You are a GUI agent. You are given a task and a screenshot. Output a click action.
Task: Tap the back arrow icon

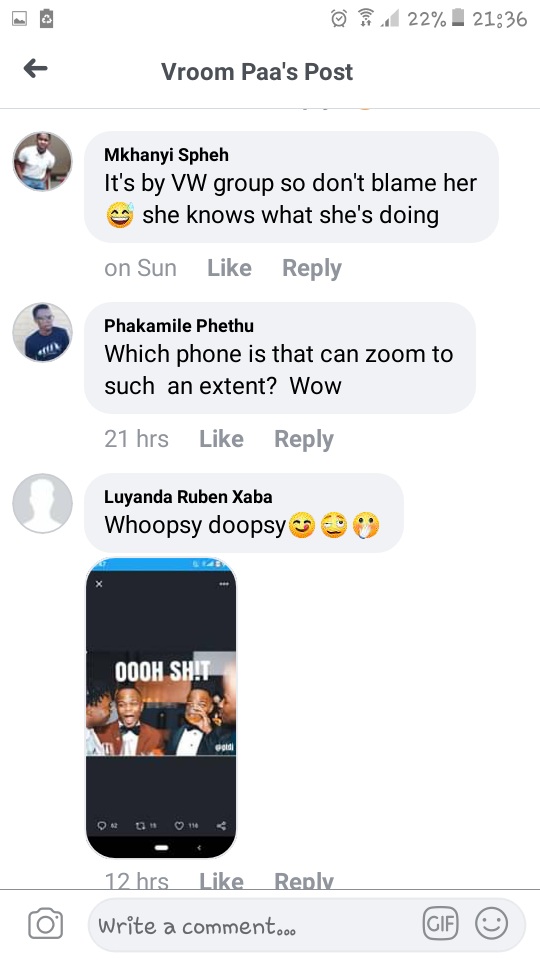click(36, 68)
